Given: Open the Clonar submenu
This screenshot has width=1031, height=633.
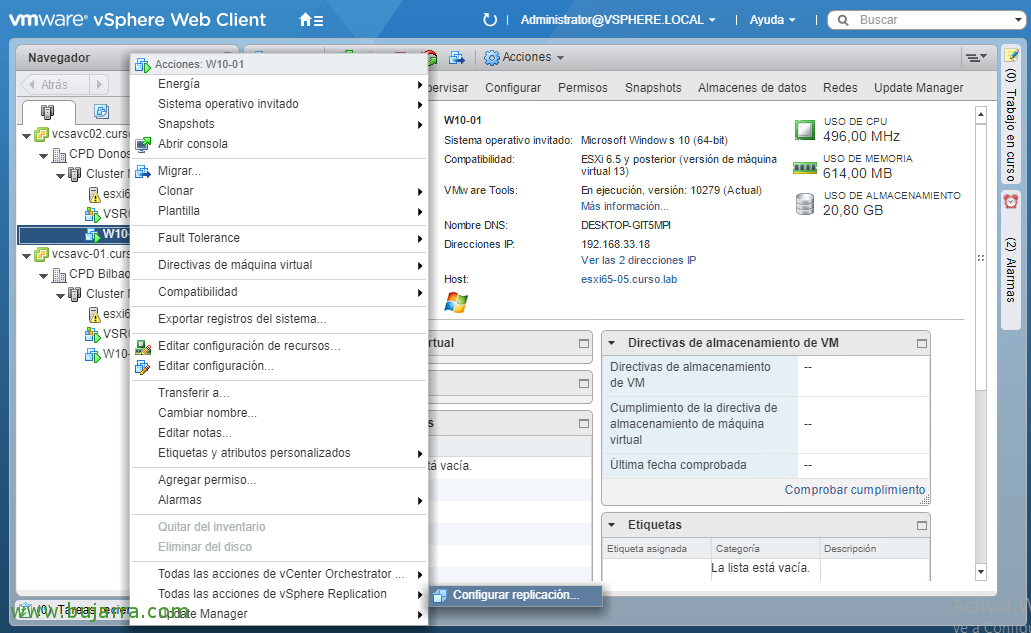Looking at the screenshot, I should click(x=279, y=191).
